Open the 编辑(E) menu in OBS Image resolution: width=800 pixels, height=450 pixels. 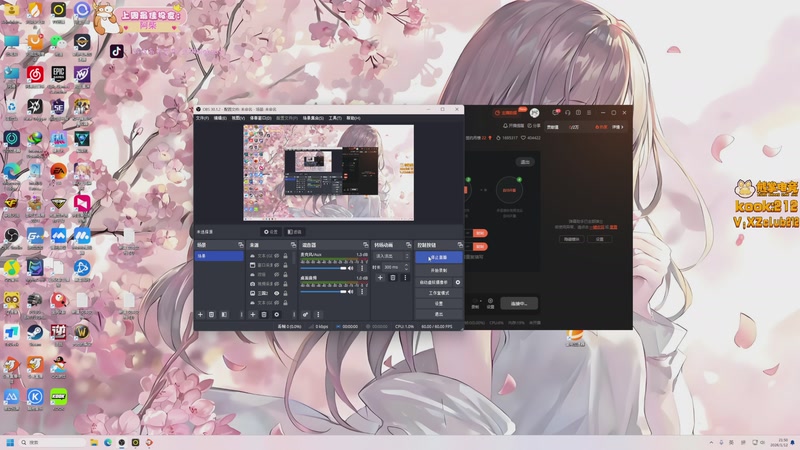pyautogui.click(x=220, y=118)
